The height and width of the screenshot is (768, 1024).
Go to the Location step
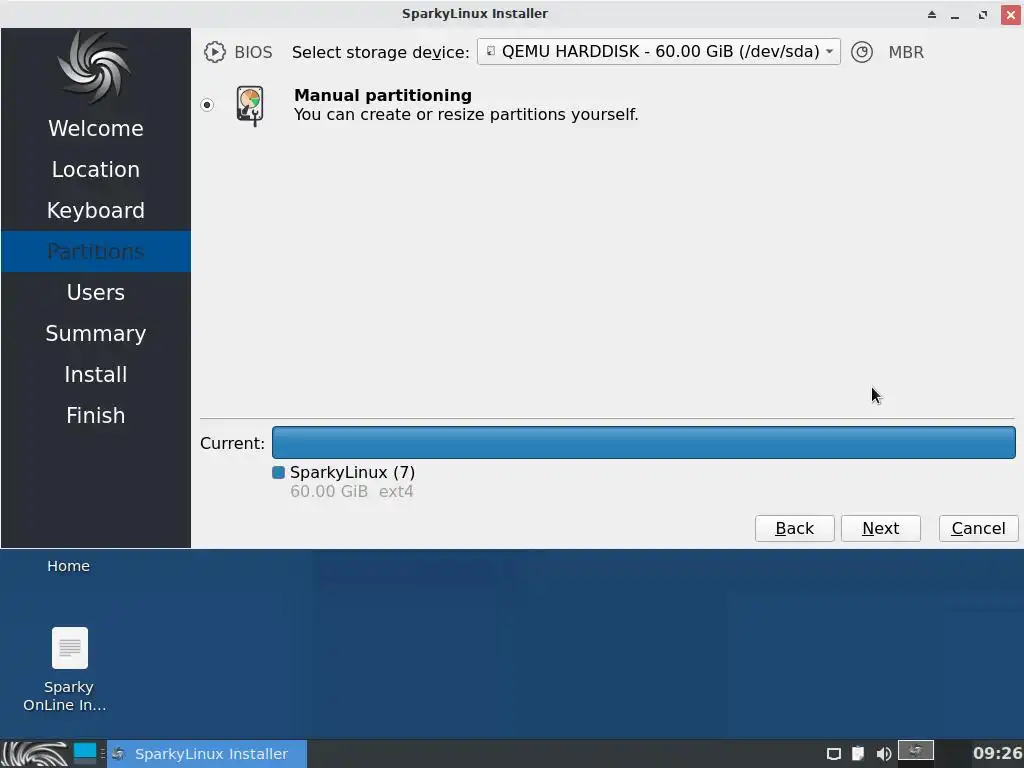pos(95,169)
